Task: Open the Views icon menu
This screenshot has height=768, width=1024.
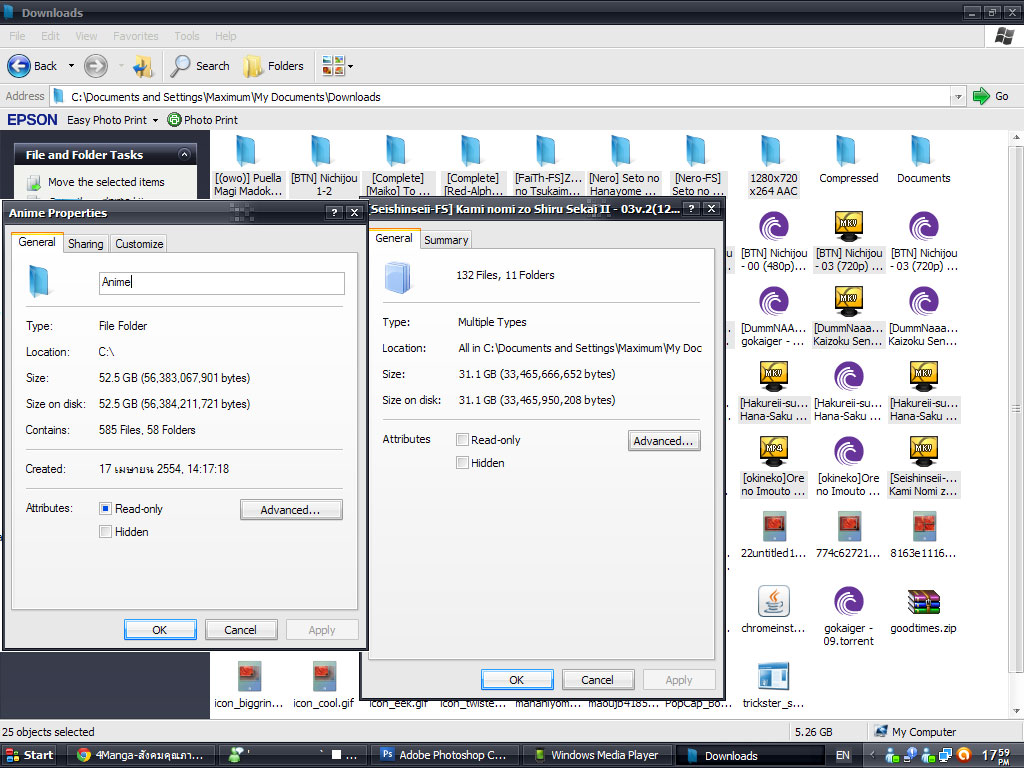Action: pyautogui.click(x=338, y=66)
